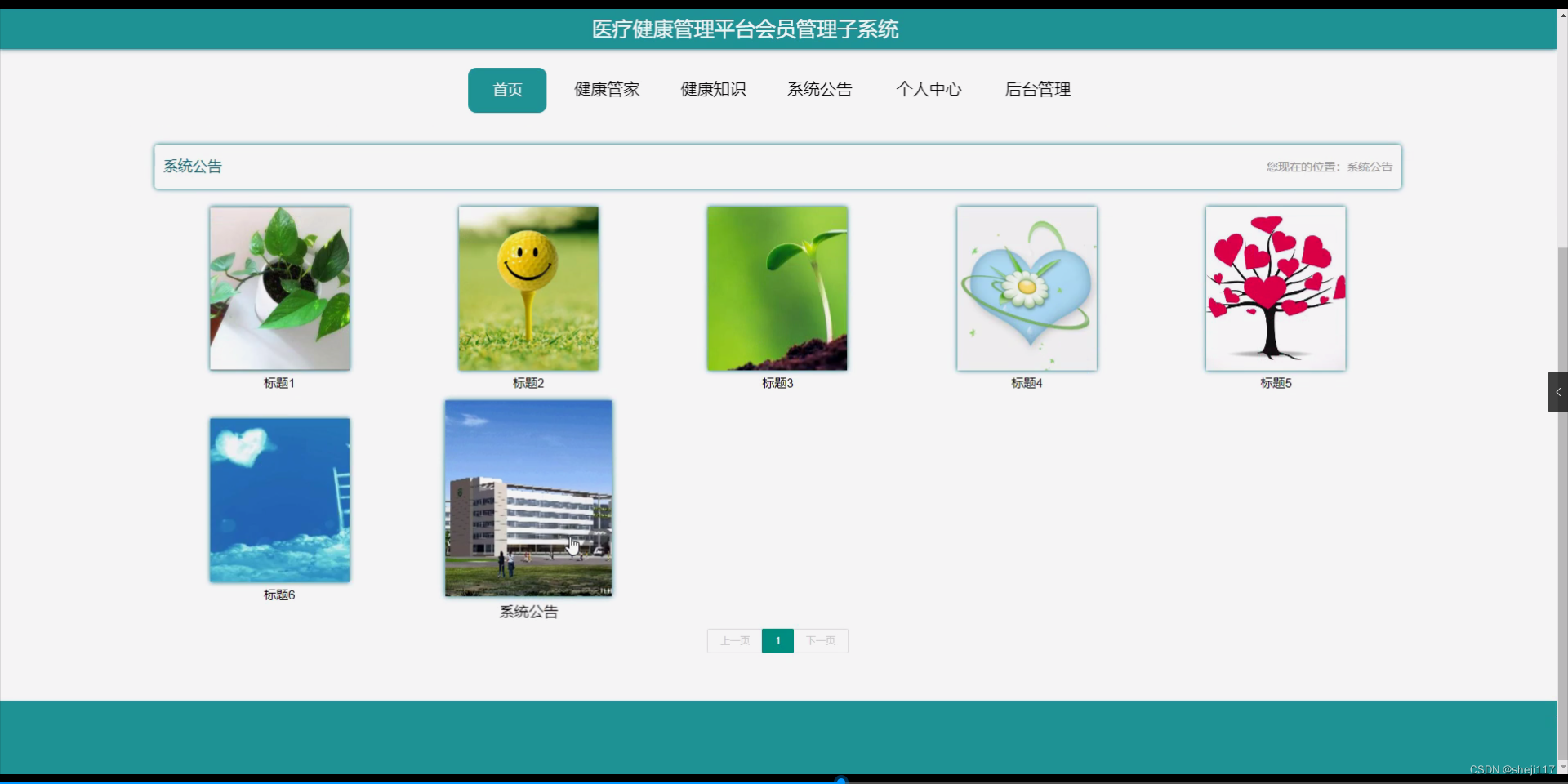1568x784 pixels.
Task: Open the blue heart 标题4 announcement
Action: point(1027,288)
